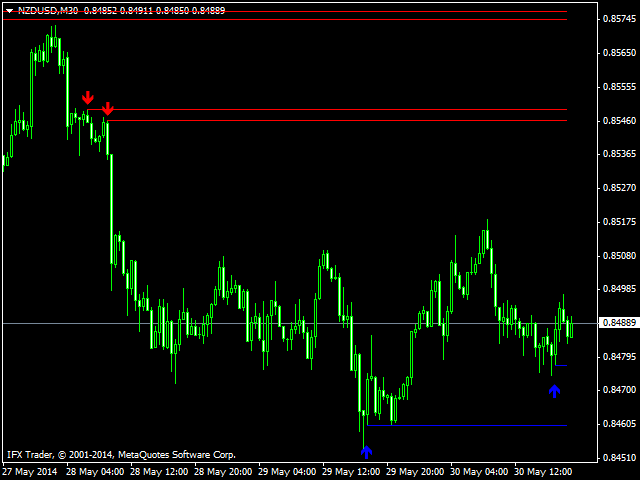Select the blue up arrow below the 29 May low

tap(367, 452)
